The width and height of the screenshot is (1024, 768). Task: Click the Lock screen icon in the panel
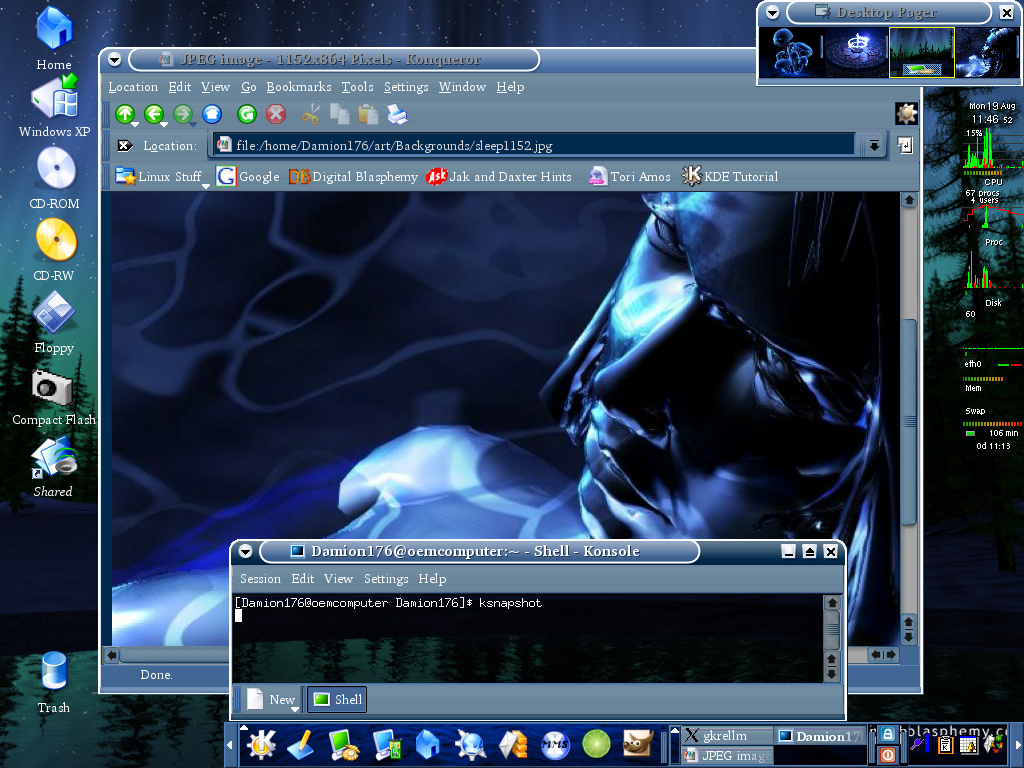click(x=888, y=735)
